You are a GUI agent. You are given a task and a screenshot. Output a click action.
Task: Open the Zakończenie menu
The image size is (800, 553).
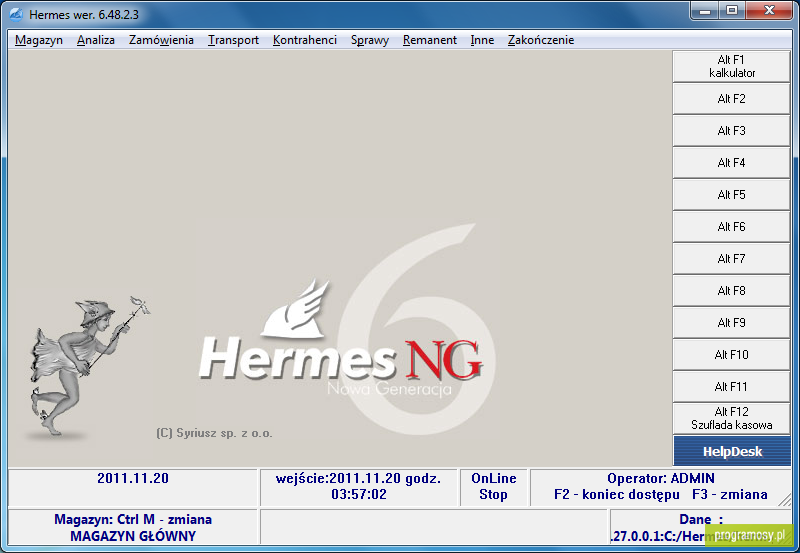[x=541, y=40]
